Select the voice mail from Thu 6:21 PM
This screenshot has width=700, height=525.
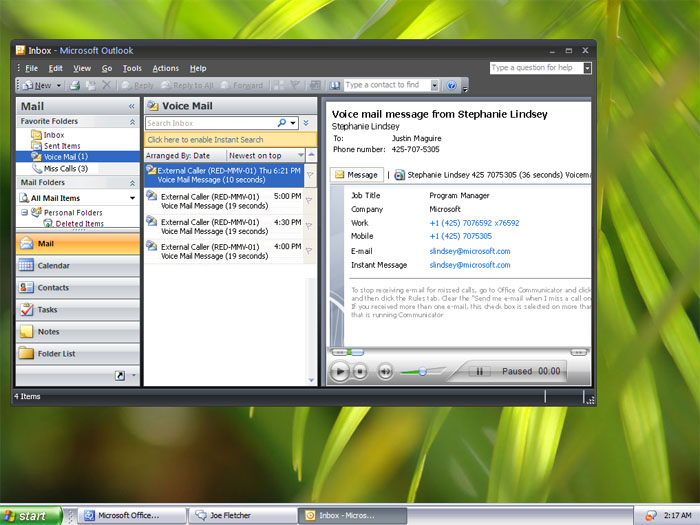coord(225,175)
